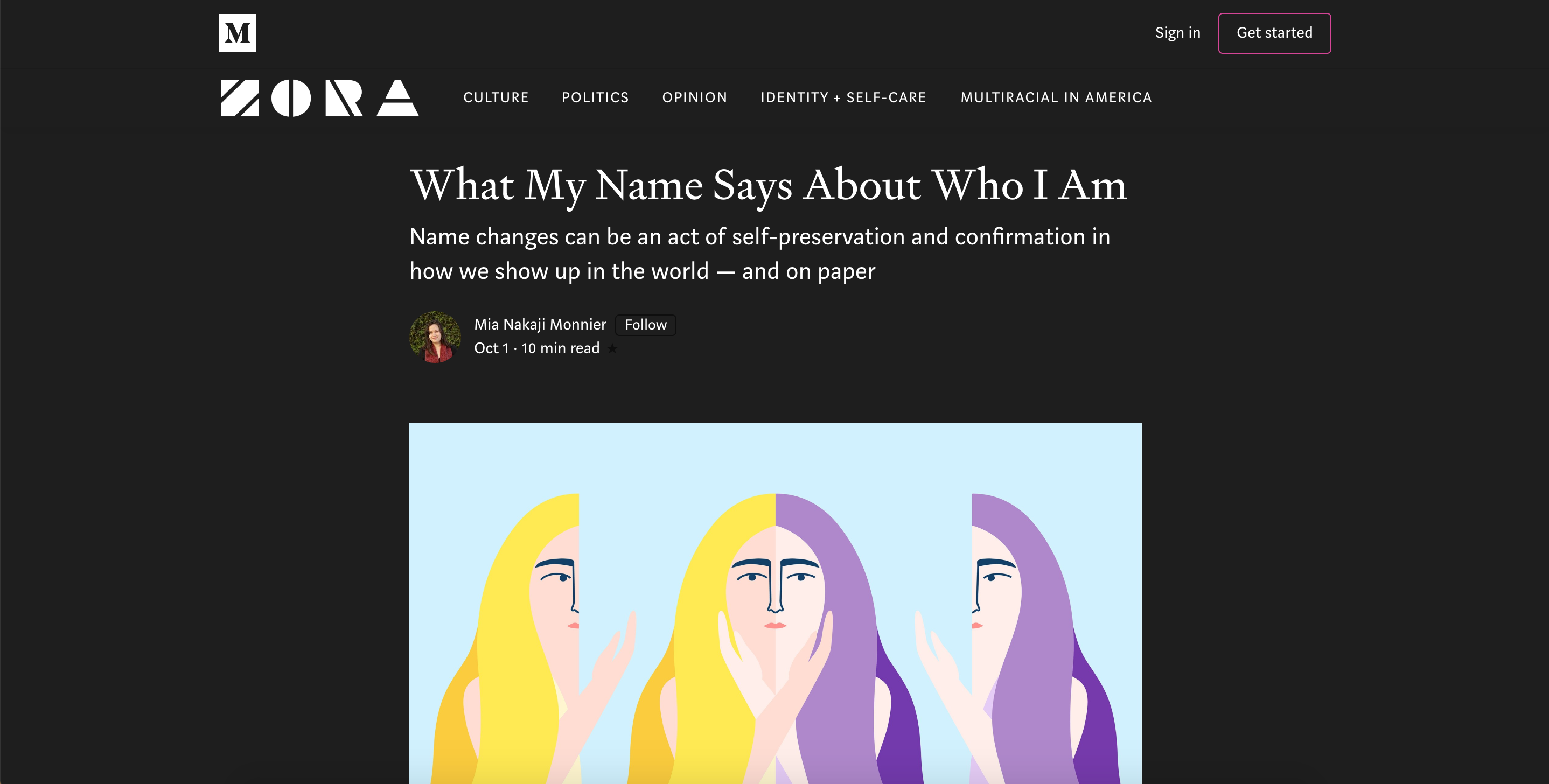Select the member-only star icon
1549x784 pixels.
click(x=612, y=348)
